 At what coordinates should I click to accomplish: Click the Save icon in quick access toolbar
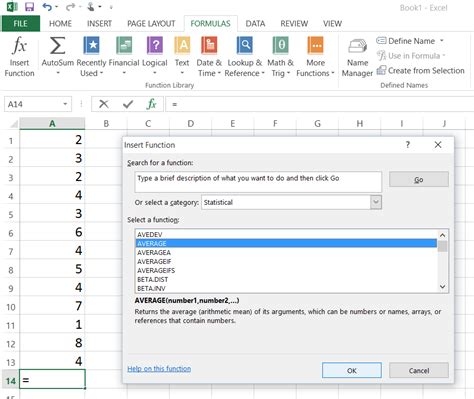click(x=30, y=7)
